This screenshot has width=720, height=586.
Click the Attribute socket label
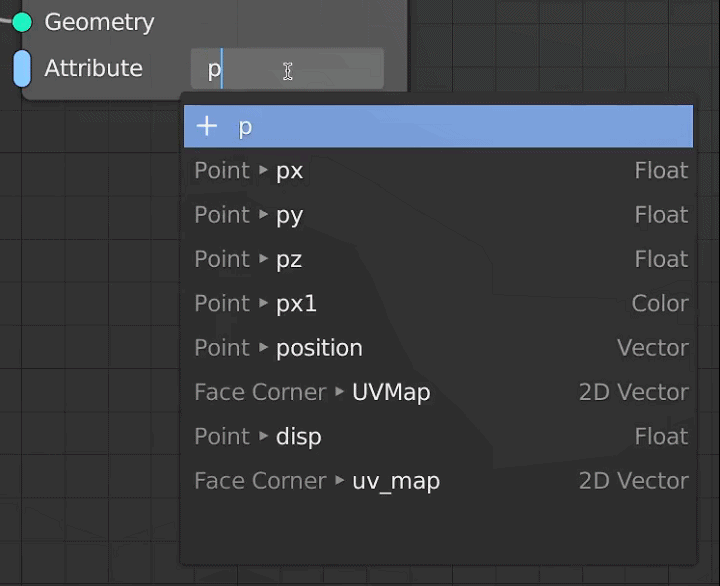point(93,69)
